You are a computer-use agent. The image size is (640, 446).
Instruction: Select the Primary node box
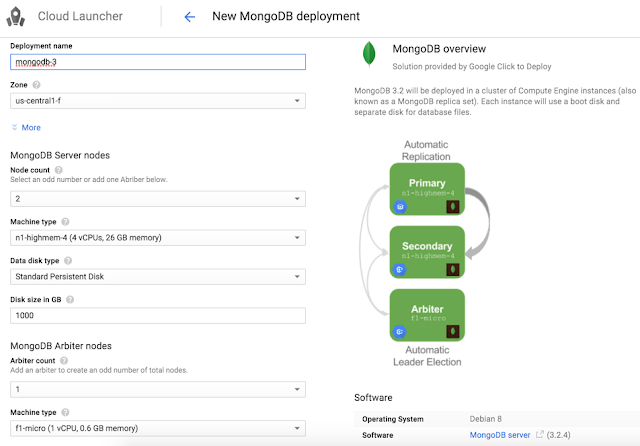pyautogui.click(x=427, y=189)
